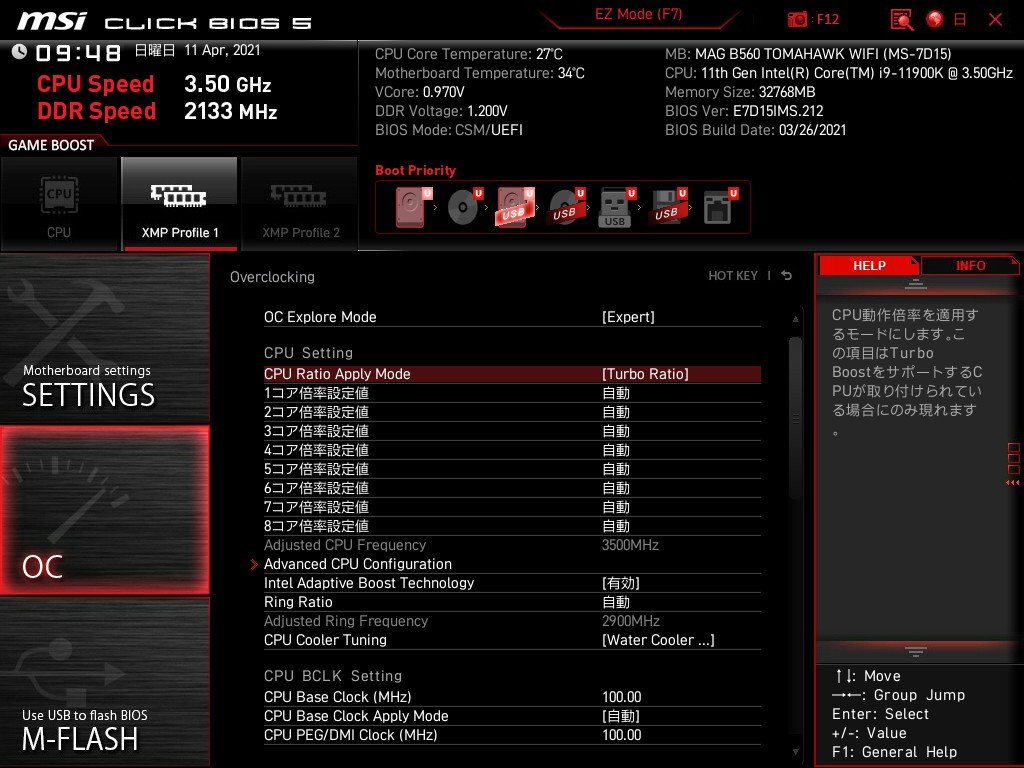This screenshot has width=1024, height=768.
Task: Edit the 1コア倍率設定値 ratio field
Action: click(512, 393)
